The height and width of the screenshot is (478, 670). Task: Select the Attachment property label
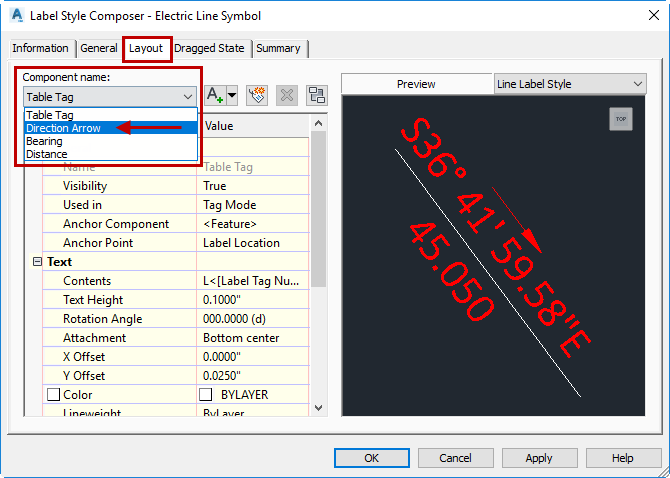pos(94,338)
